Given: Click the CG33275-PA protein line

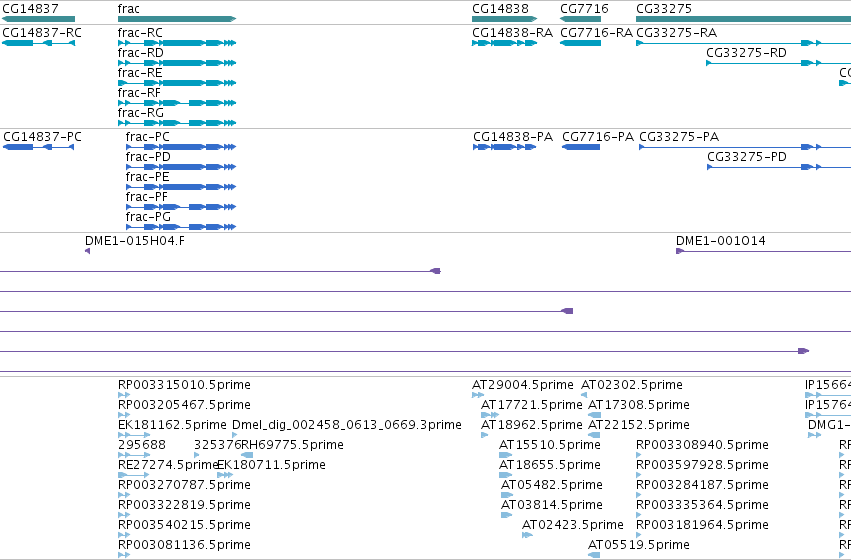Looking at the screenshot, I should click(745, 147).
